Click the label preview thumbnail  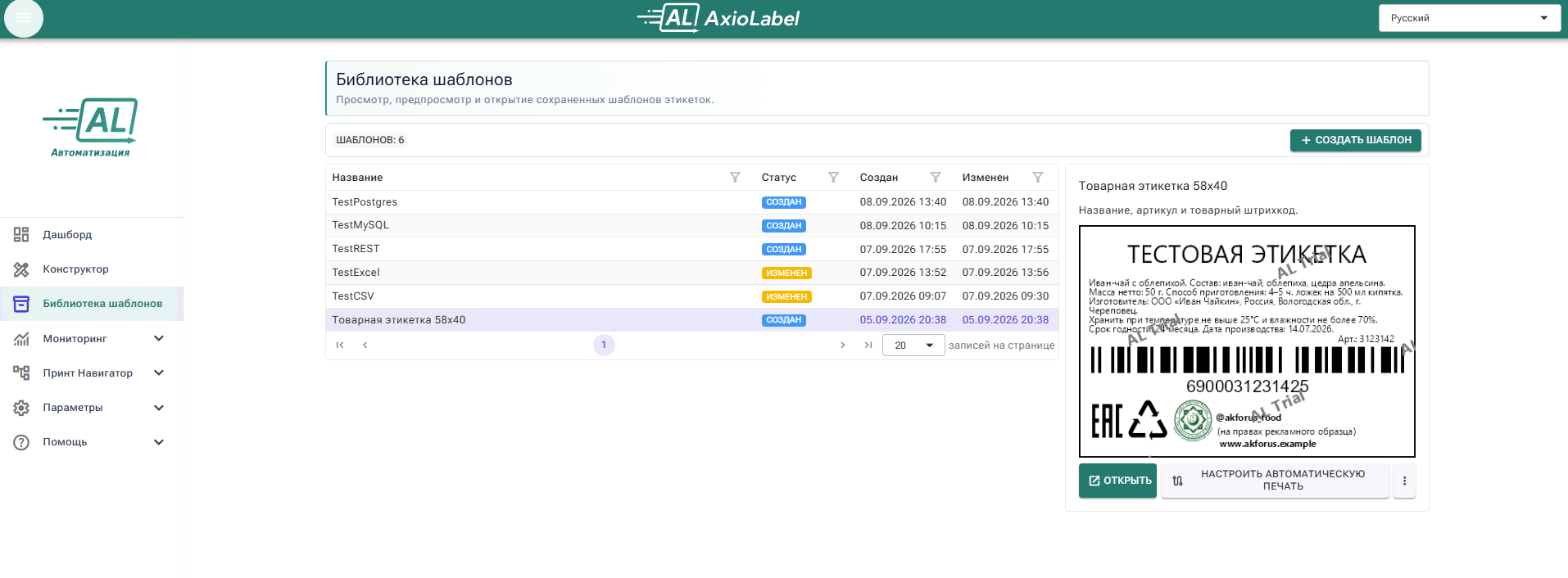point(1247,341)
